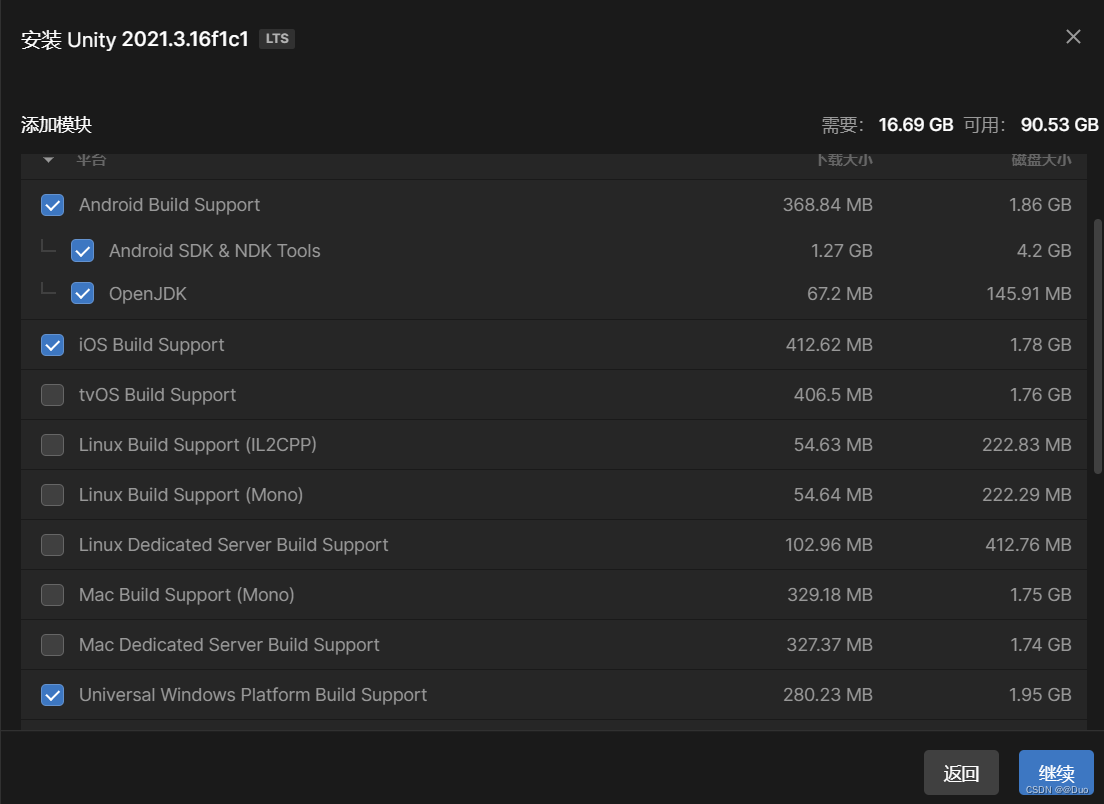Image resolution: width=1104 pixels, height=804 pixels.
Task: Click the 329.18 MB download size
Action: [x=830, y=595]
